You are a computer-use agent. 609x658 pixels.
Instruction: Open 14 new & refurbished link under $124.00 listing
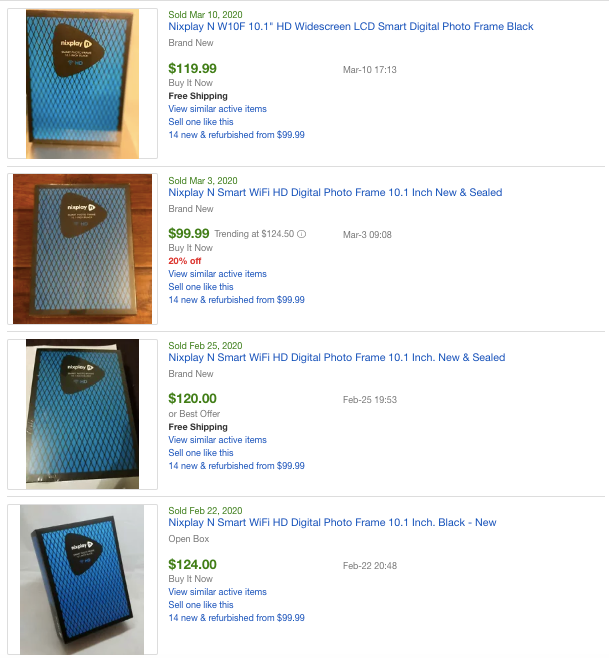(x=236, y=618)
